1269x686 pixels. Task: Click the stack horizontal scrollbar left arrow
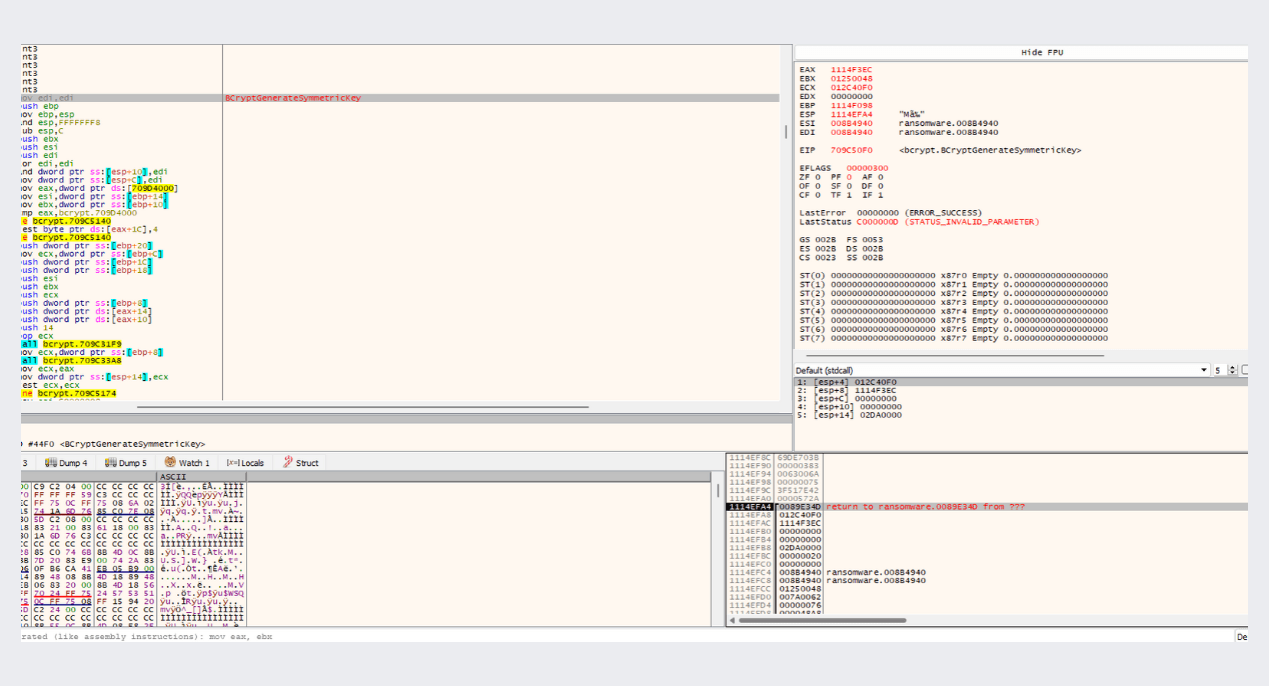[732, 620]
